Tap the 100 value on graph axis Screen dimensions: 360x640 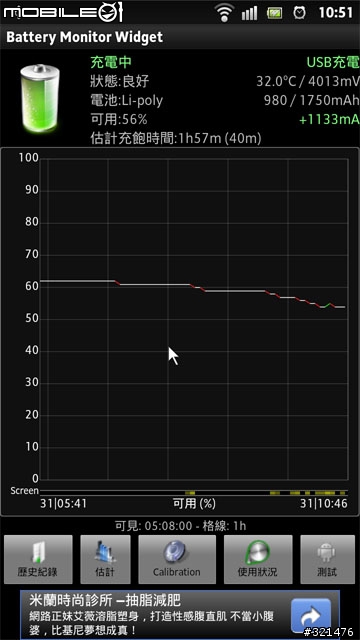29,158
